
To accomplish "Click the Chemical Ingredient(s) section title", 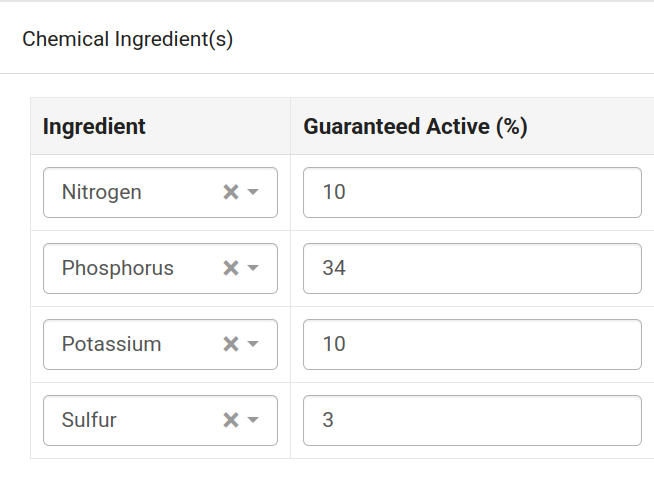I will (x=127, y=39).
